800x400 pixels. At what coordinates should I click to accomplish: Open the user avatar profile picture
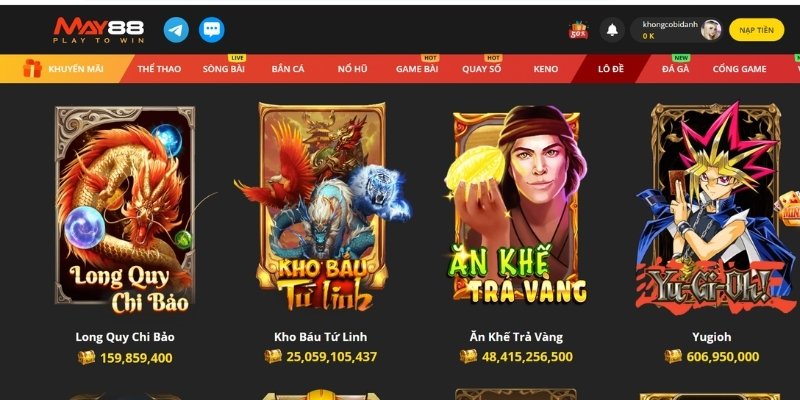click(711, 30)
